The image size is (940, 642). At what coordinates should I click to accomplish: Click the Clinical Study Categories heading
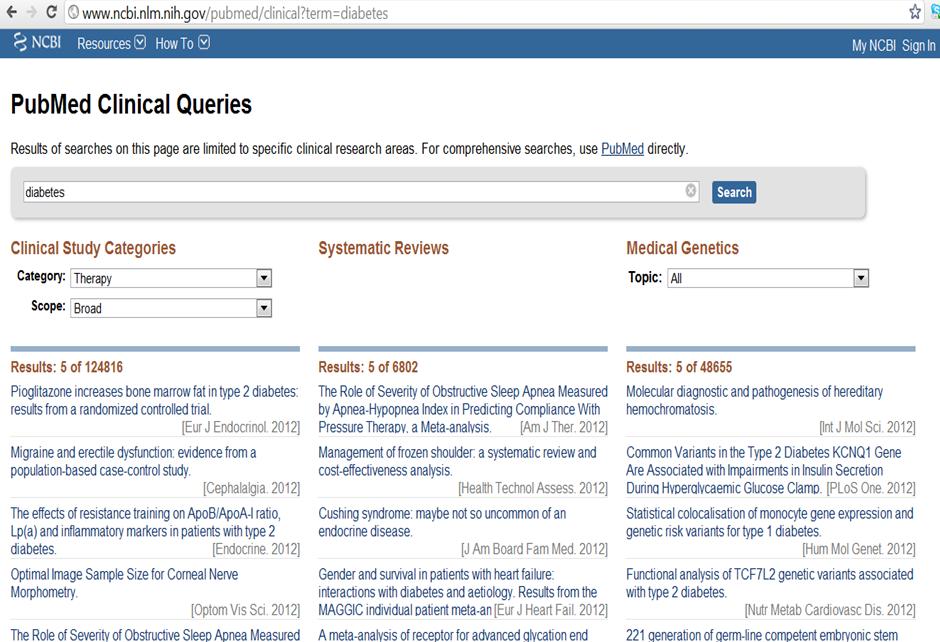point(93,248)
